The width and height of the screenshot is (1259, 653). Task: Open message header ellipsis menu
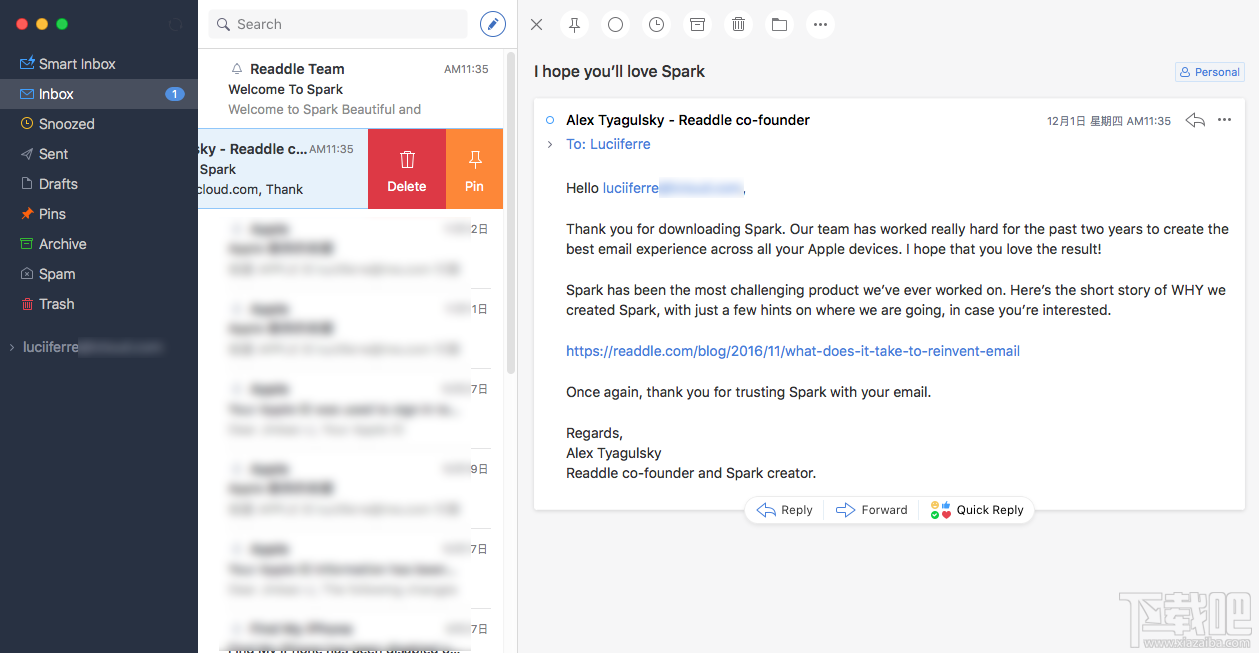[x=1225, y=120]
